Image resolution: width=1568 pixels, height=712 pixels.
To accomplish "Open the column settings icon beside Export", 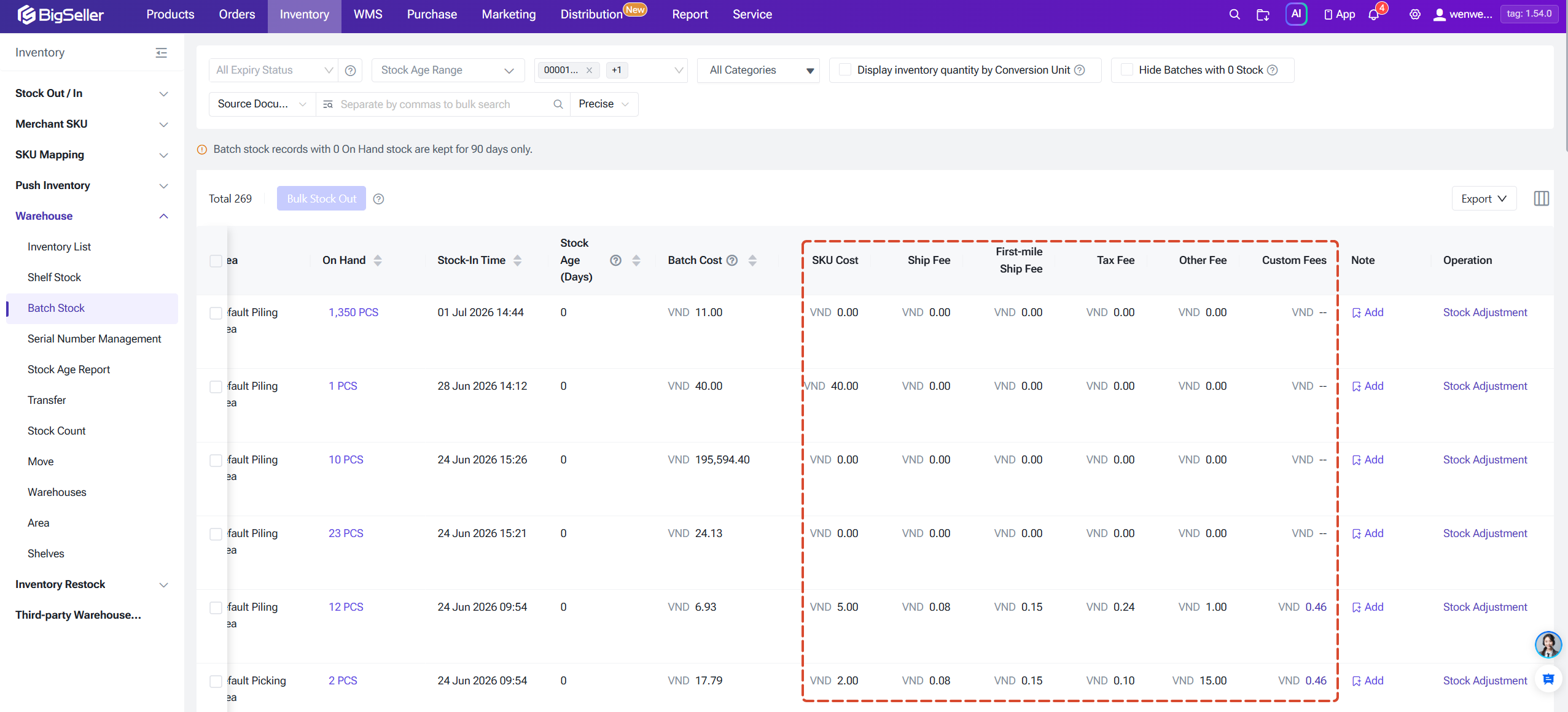I will [x=1541, y=198].
